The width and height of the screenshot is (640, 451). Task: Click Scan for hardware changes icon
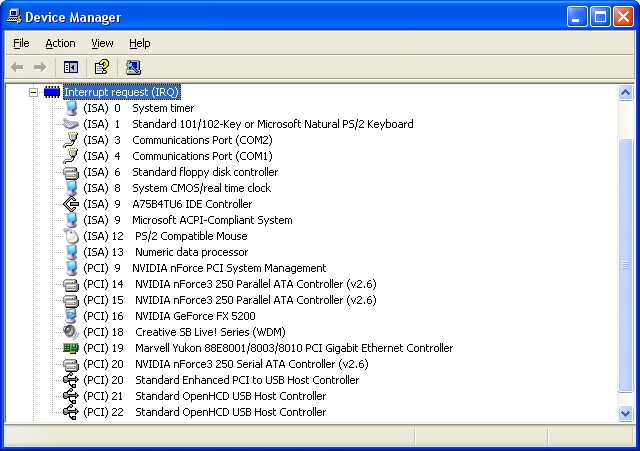point(133,67)
